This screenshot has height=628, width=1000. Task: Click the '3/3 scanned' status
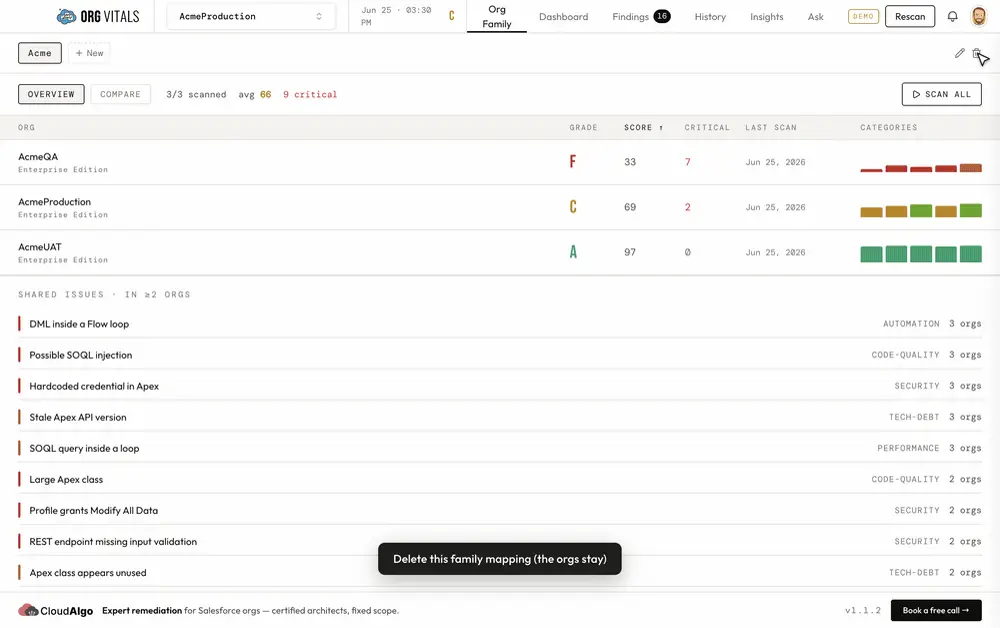(196, 94)
